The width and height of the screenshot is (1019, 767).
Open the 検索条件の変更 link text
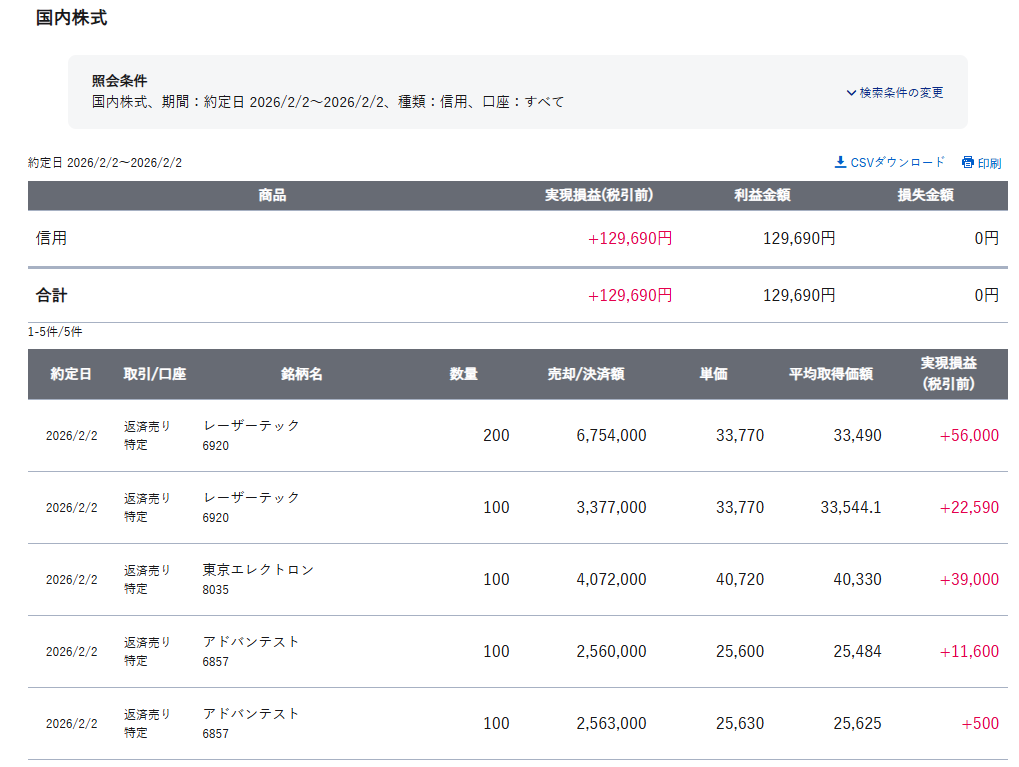click(901, 93)
